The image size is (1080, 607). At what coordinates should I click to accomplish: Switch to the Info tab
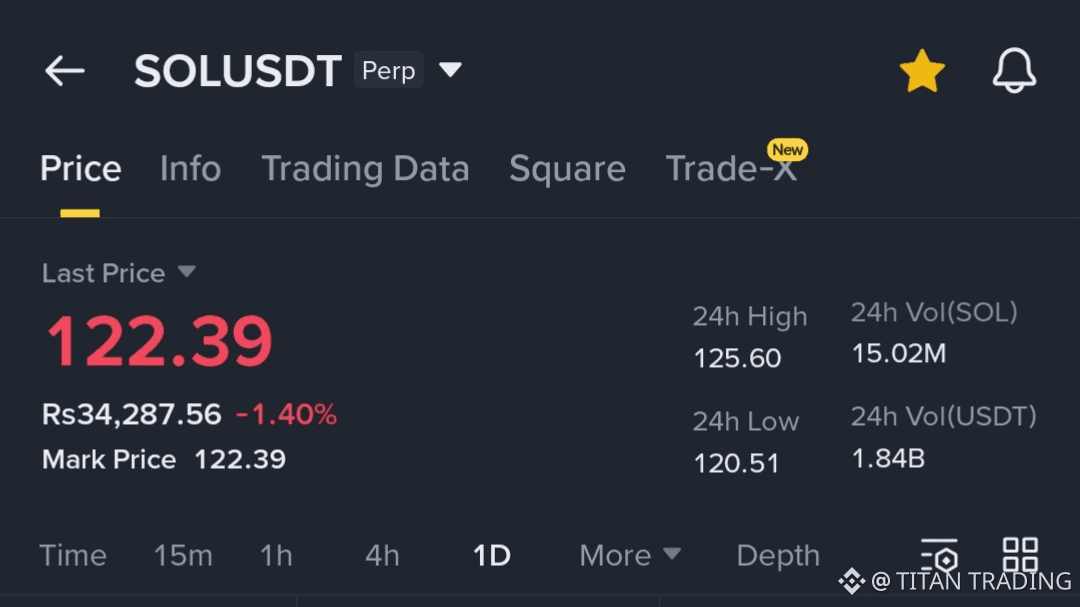pyautogui.click(x=190, y=169)
